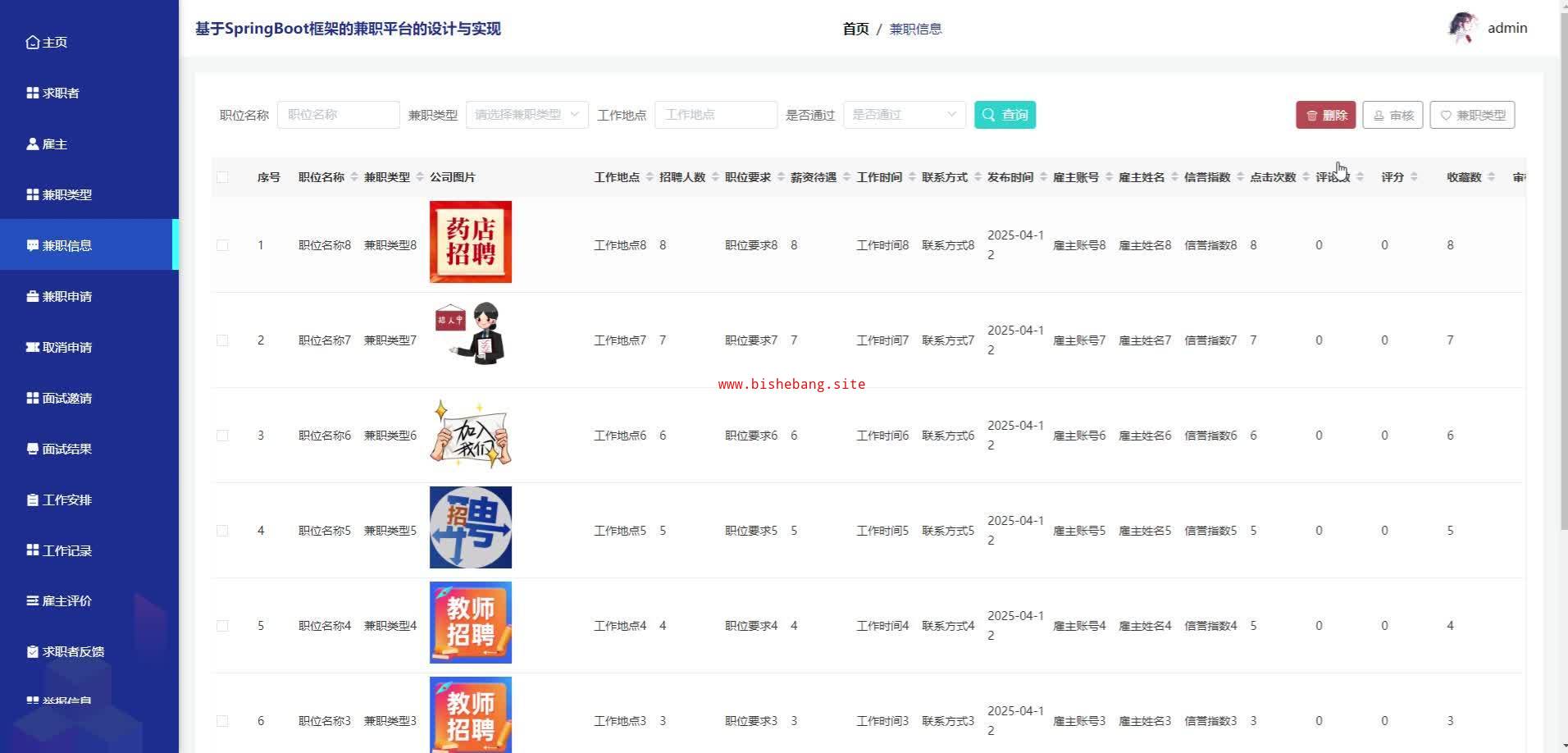Click the 兼职申请 briefcase icon
The width and height of the screenshot is (1568, 753).
tap(33, 296)
